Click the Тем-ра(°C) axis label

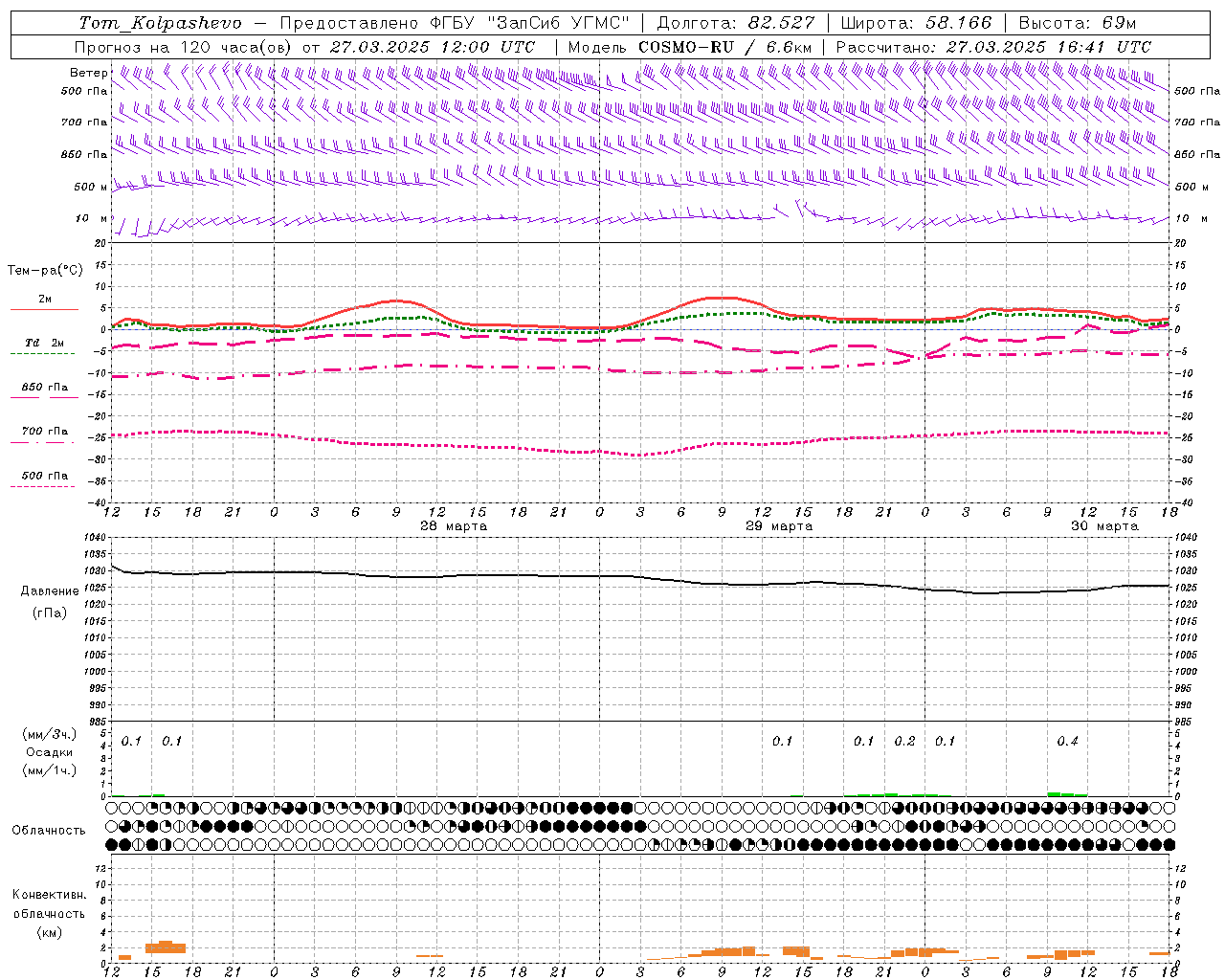coord(45,271)
